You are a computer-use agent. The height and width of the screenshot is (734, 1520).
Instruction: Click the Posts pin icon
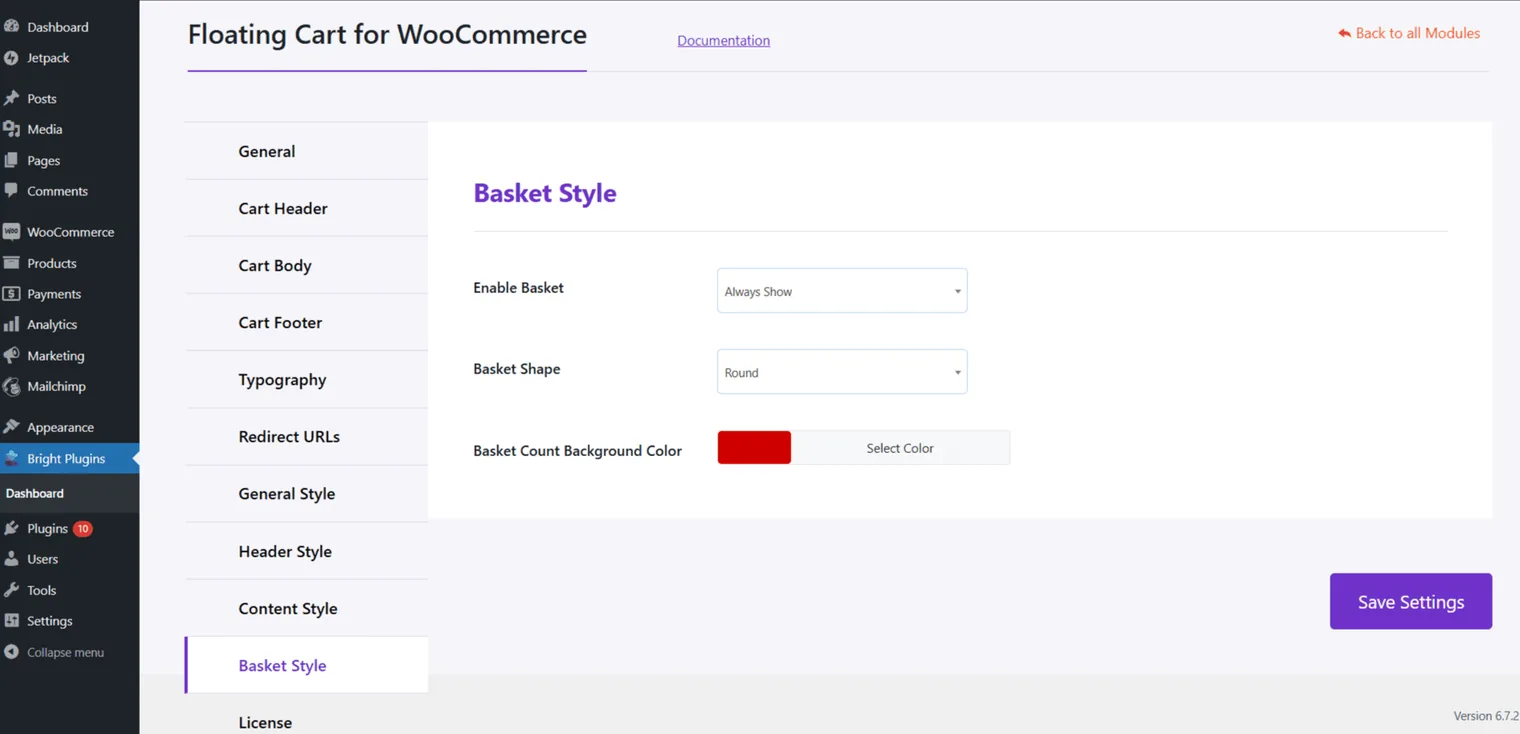click(x=12, y=99)
